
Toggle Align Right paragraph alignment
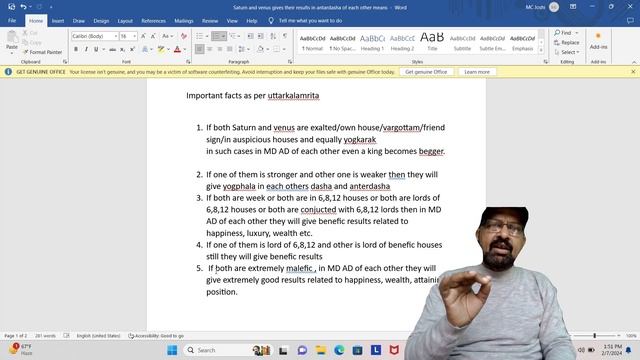[x=220, y=49]
